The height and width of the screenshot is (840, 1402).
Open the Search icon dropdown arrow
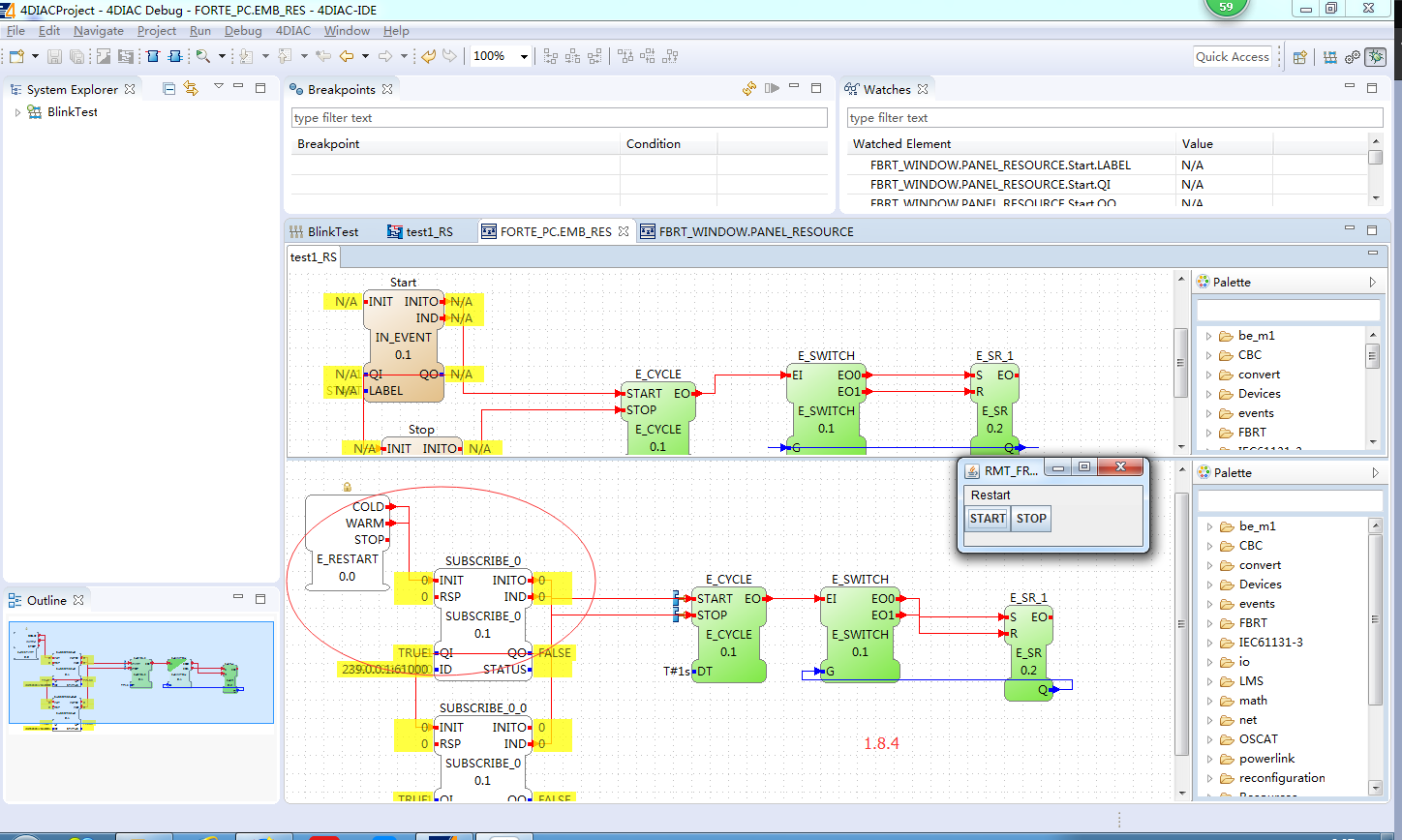(222, 56)
